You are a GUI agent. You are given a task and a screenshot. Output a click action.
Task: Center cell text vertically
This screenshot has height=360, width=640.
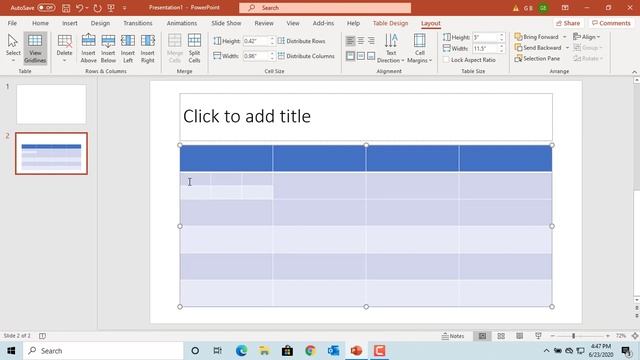coord(361,56)
